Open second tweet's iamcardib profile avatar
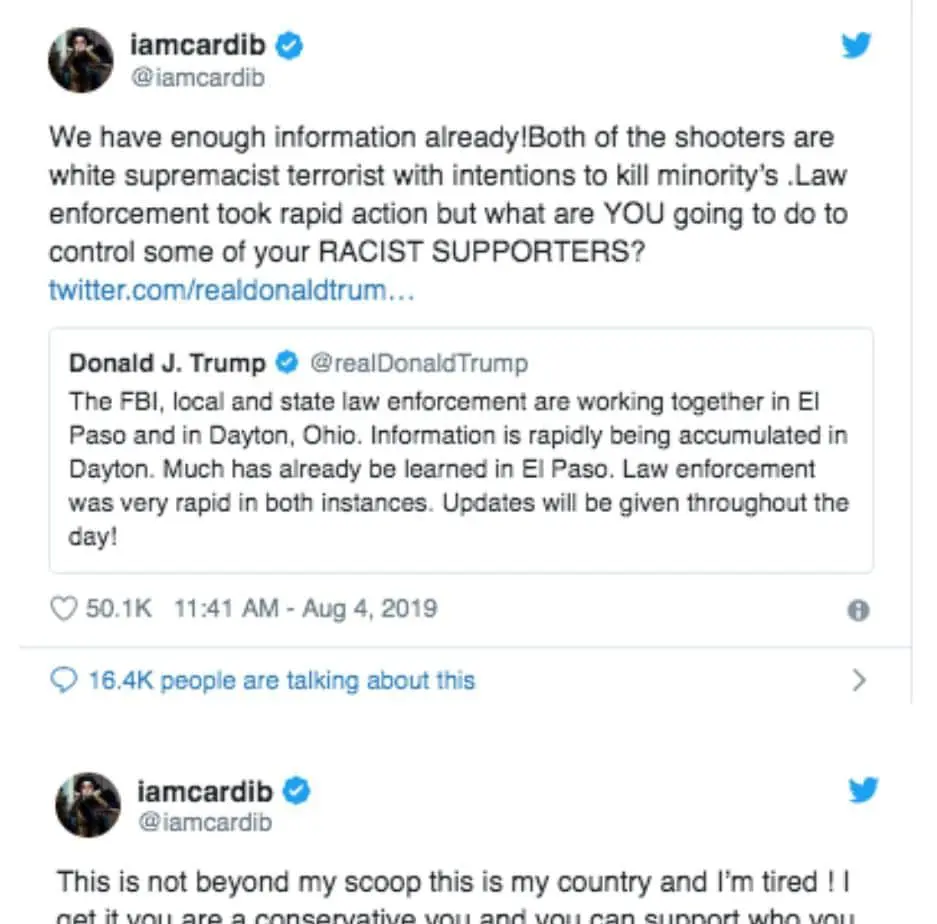Screen dimensions: 937x924 88,804
